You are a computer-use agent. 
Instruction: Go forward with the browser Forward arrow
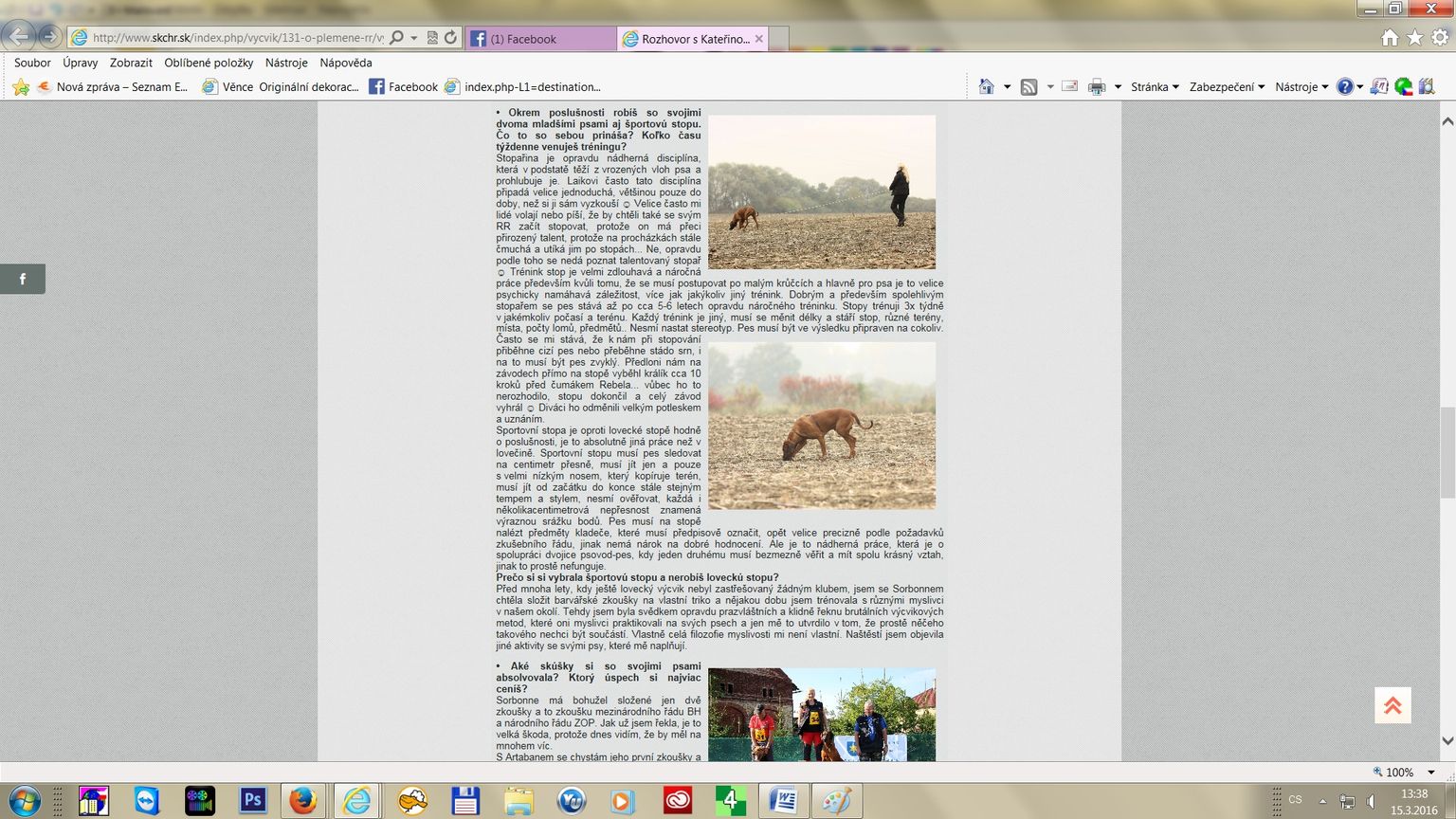click(49, 38)
